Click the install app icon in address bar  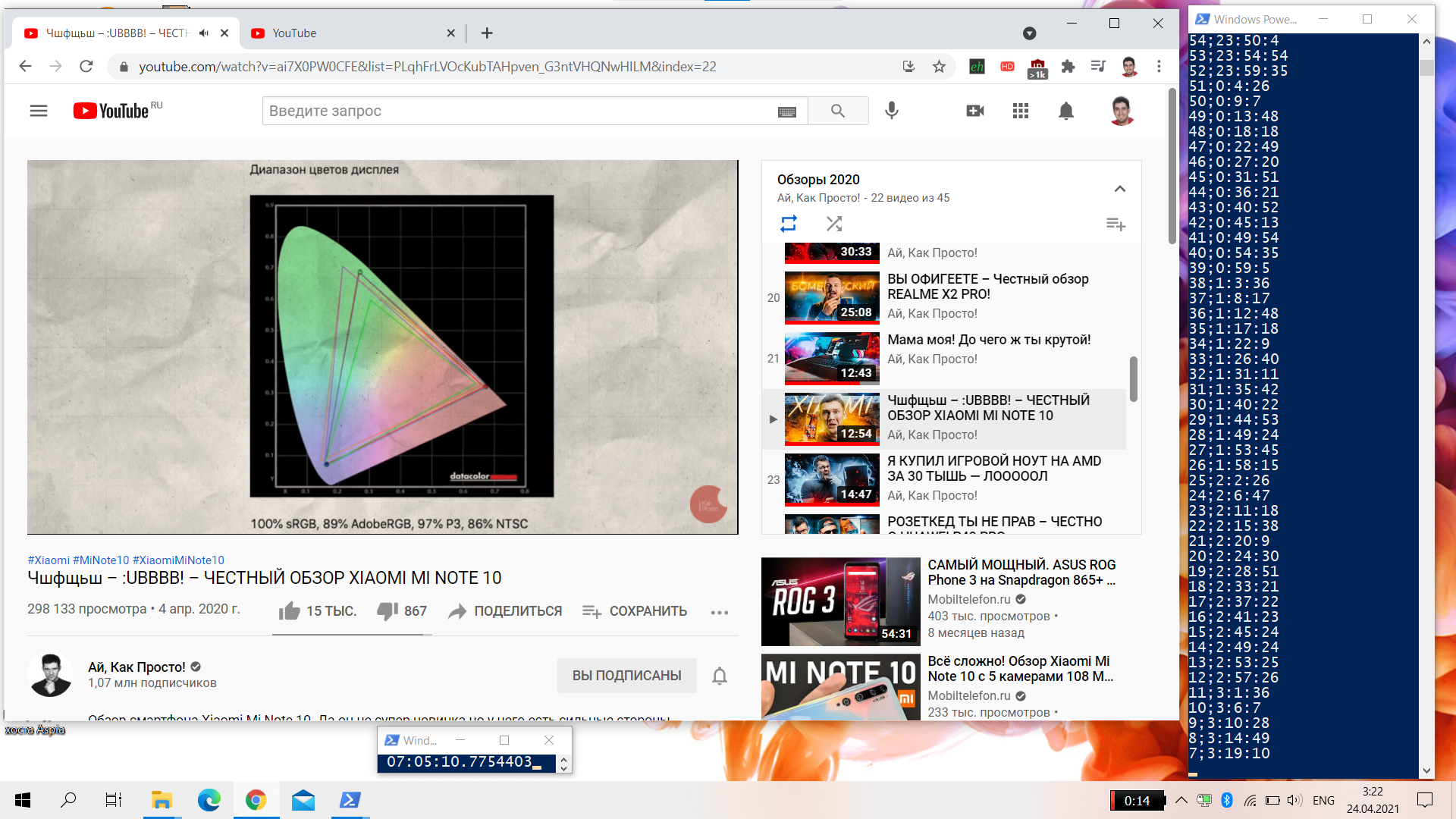(908, 67)
